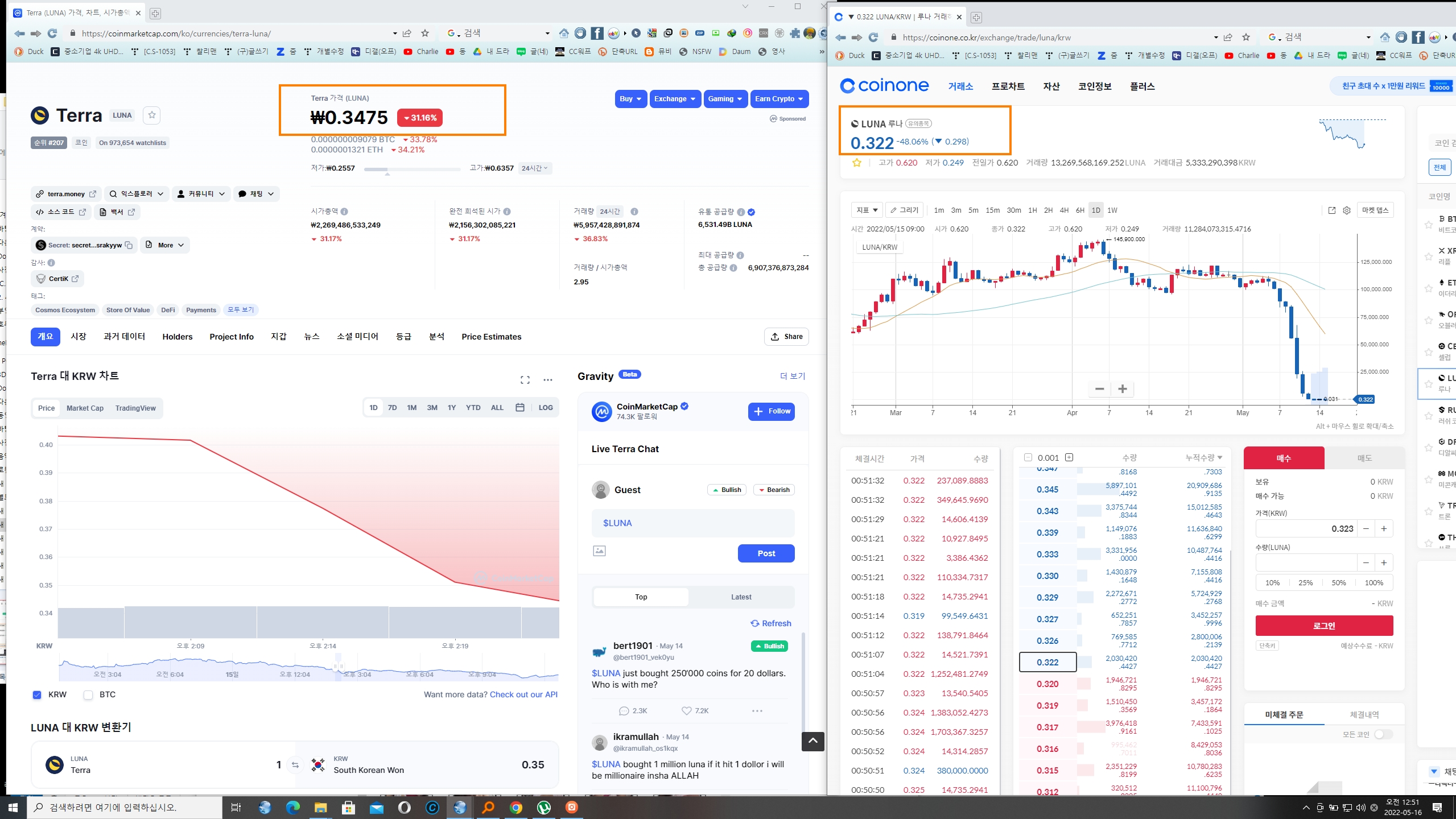
Task: Click 로그인 button on Coinone
Action: point(1324,626)
